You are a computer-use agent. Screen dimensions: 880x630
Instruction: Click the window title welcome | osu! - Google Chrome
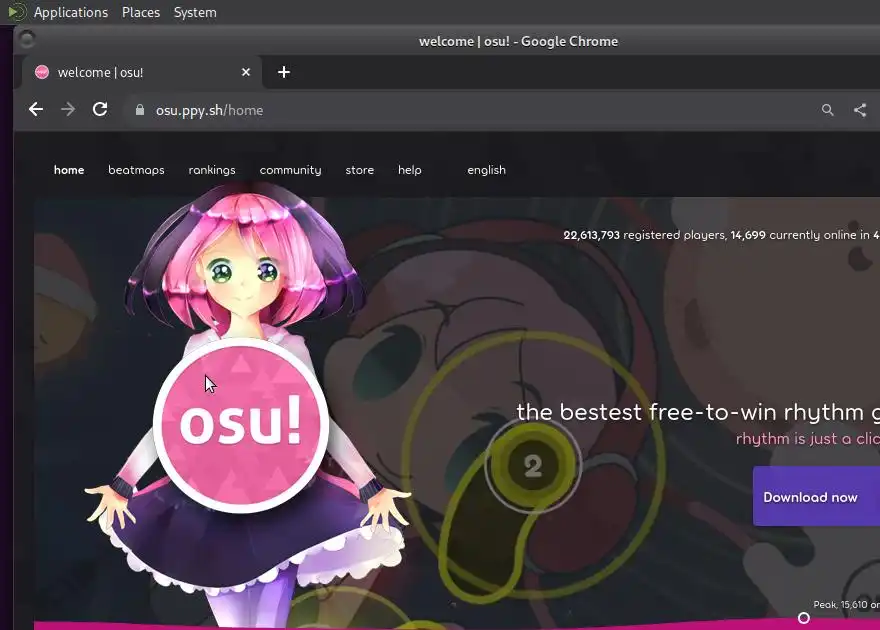(518, 42)
